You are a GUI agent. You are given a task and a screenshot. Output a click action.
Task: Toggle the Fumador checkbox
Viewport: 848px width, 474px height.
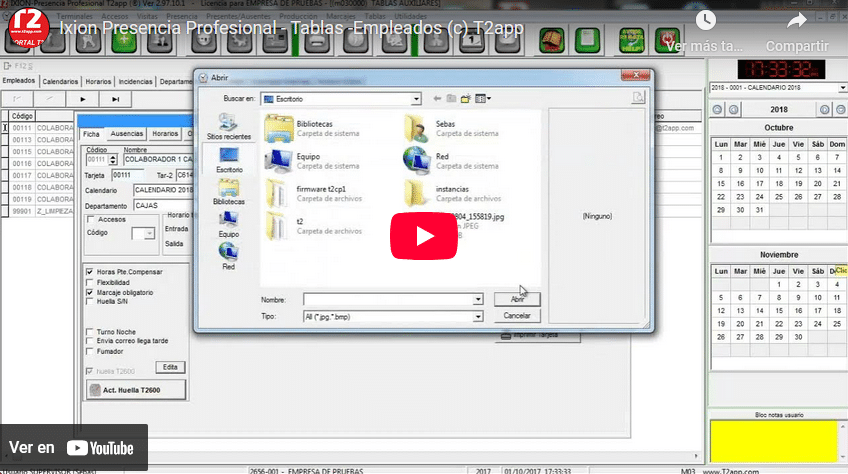pyautogui.click(x=90, y=351)
